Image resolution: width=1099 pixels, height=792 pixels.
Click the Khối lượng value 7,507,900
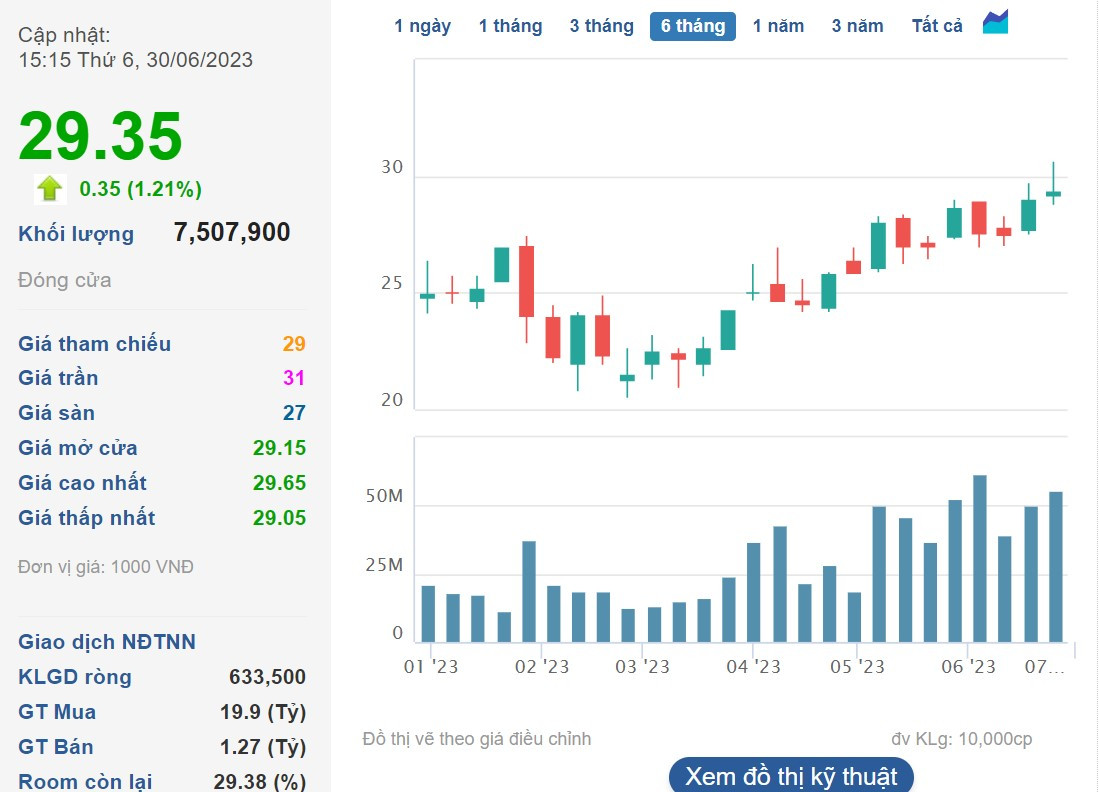click(x=232, y=233)
